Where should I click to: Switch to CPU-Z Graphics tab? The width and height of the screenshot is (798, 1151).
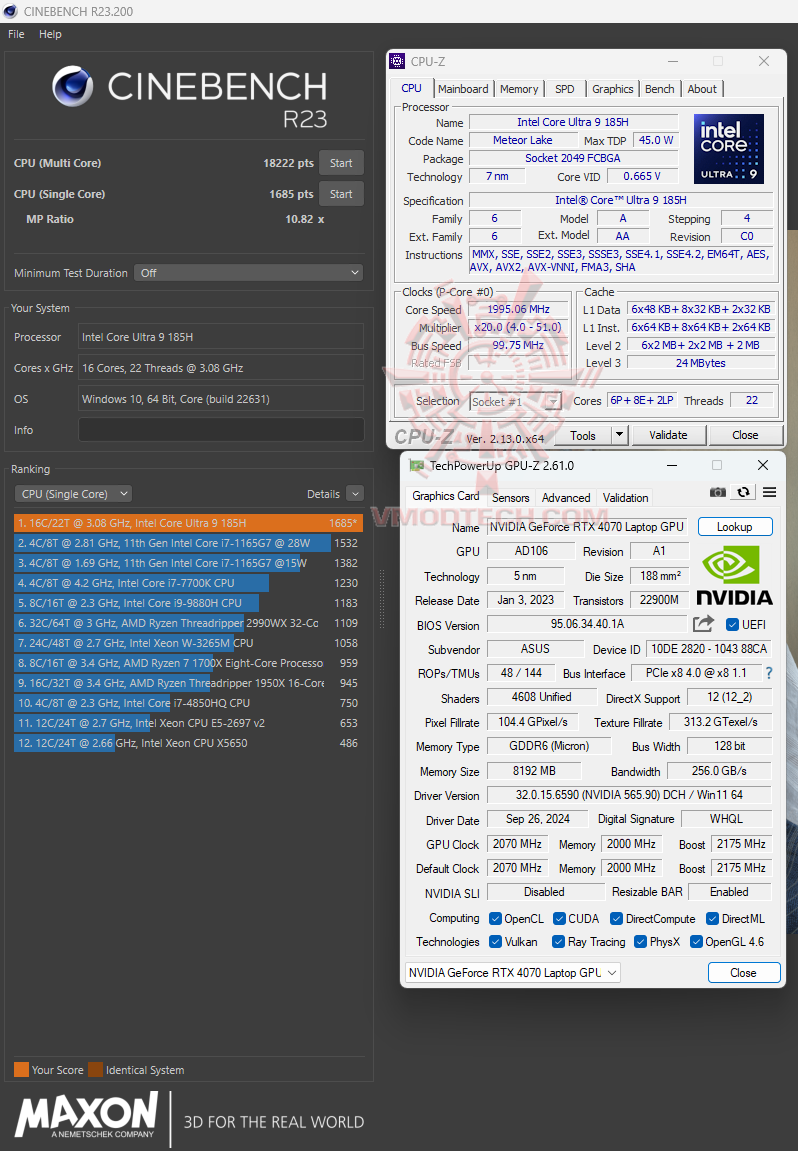tap(612, 89)
